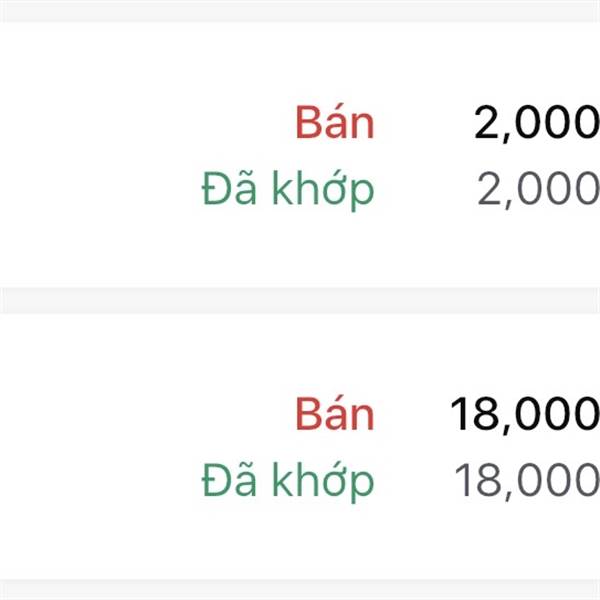Click the red "Bán" label of the 18,000 order

(x=335, y=414)
